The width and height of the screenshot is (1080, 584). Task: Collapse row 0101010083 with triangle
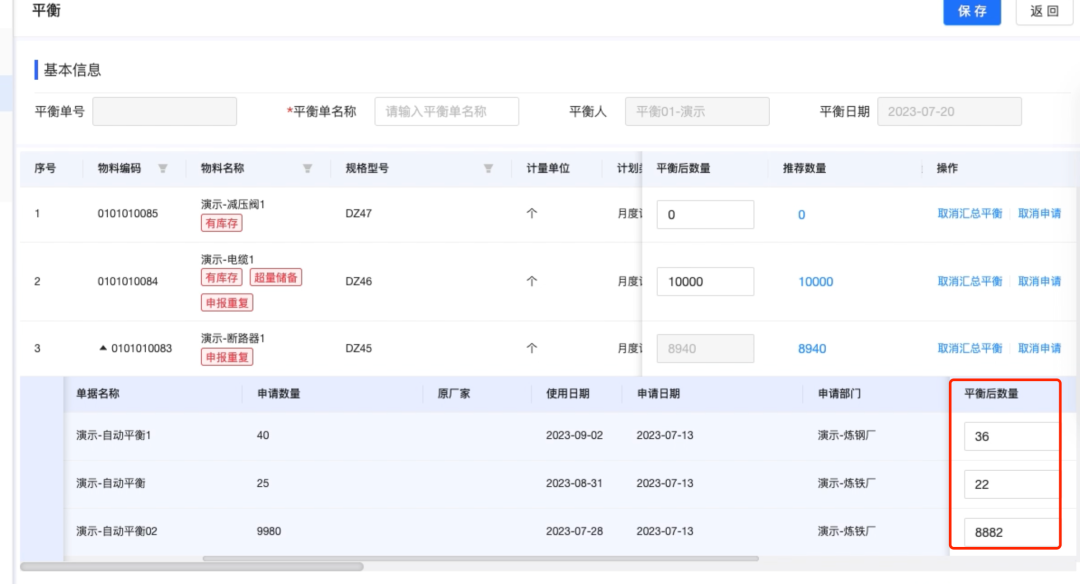click(x=103, y=348)
